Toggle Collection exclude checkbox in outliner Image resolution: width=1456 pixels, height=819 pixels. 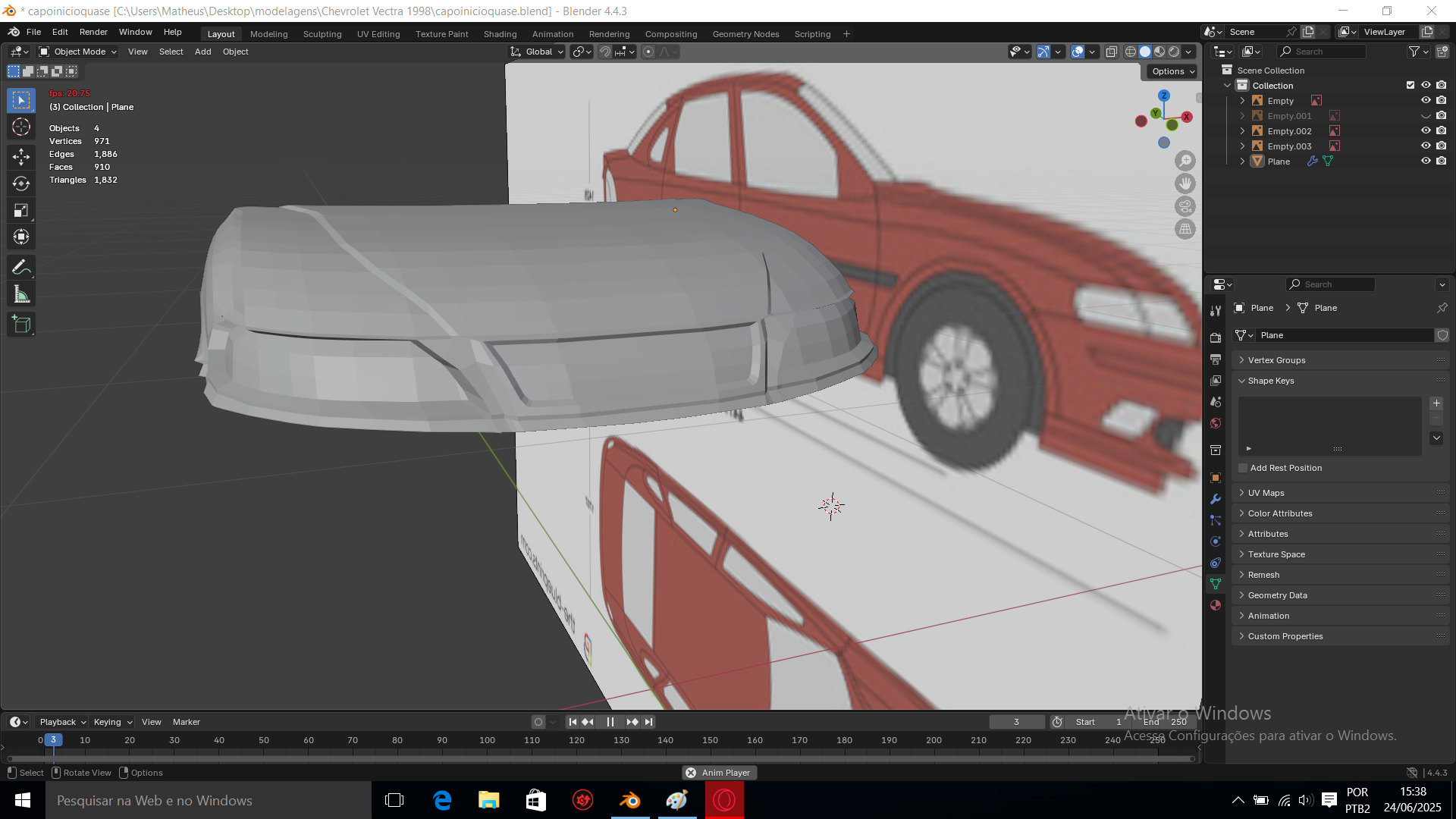coord(1410,85)
